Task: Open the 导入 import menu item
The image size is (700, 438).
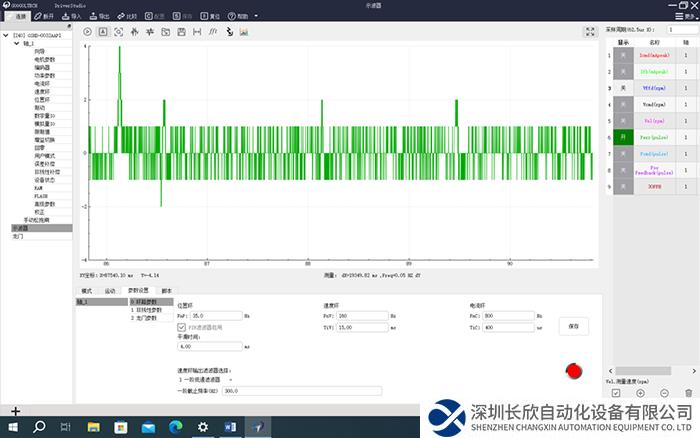Action: point(71,17)
